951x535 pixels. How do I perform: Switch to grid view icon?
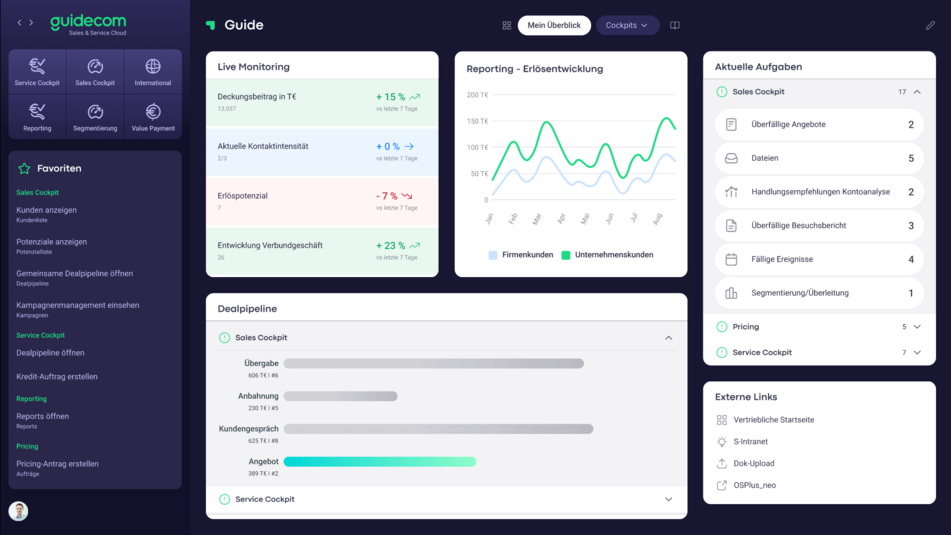point(506,26)
